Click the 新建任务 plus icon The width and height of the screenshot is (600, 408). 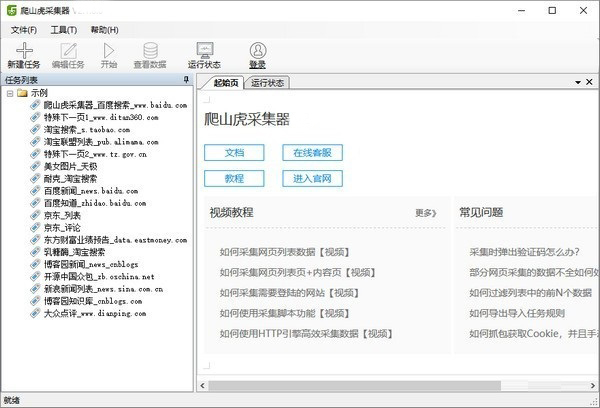point(24,50)
